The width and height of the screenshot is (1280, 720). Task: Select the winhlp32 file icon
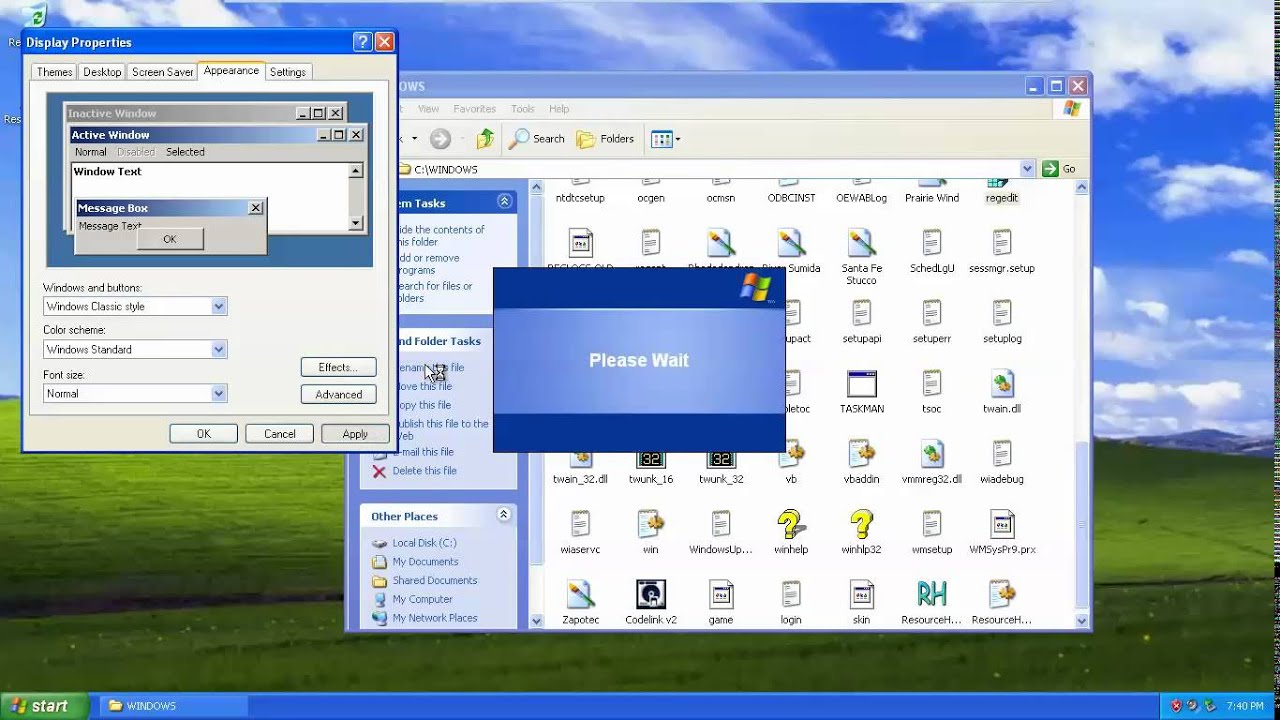(861, 524)
